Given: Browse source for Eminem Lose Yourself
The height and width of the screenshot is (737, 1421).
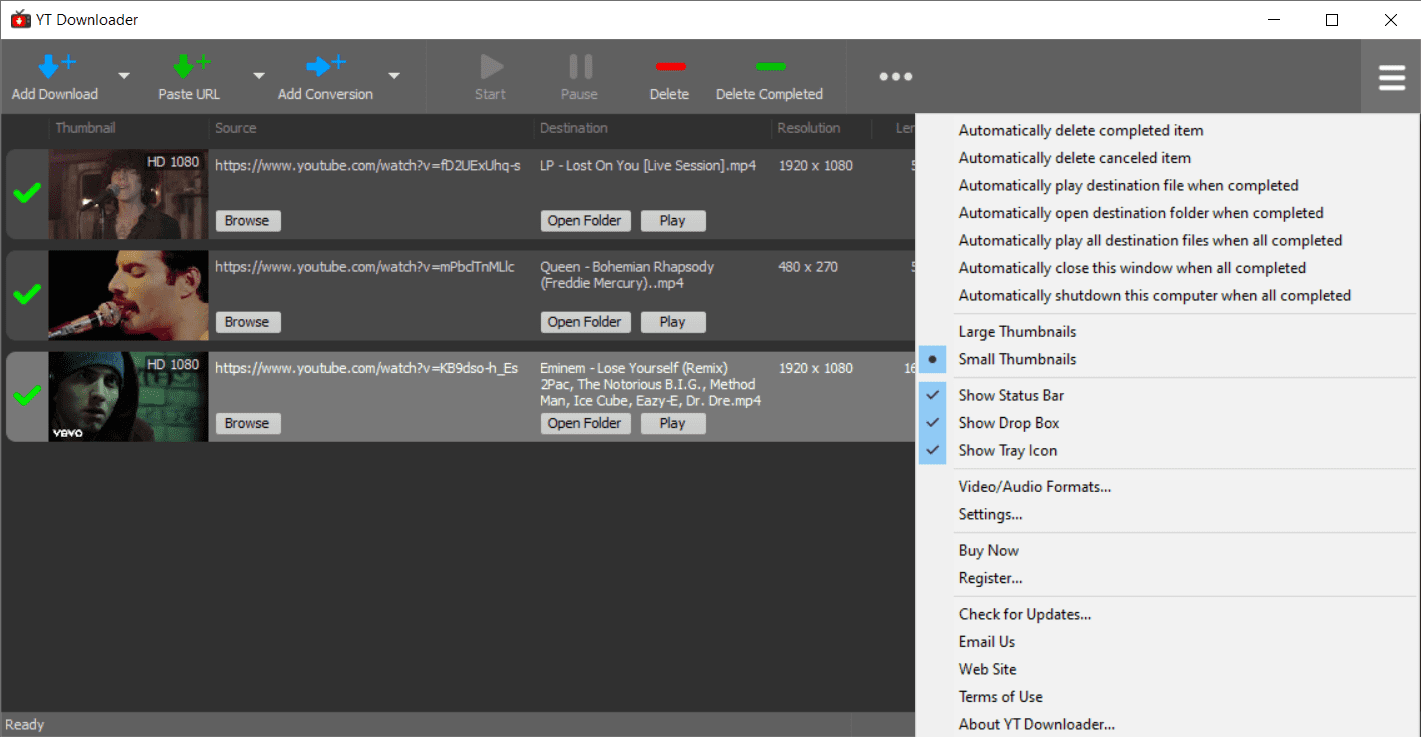Looking at the screenshot, I should [248, 423].
